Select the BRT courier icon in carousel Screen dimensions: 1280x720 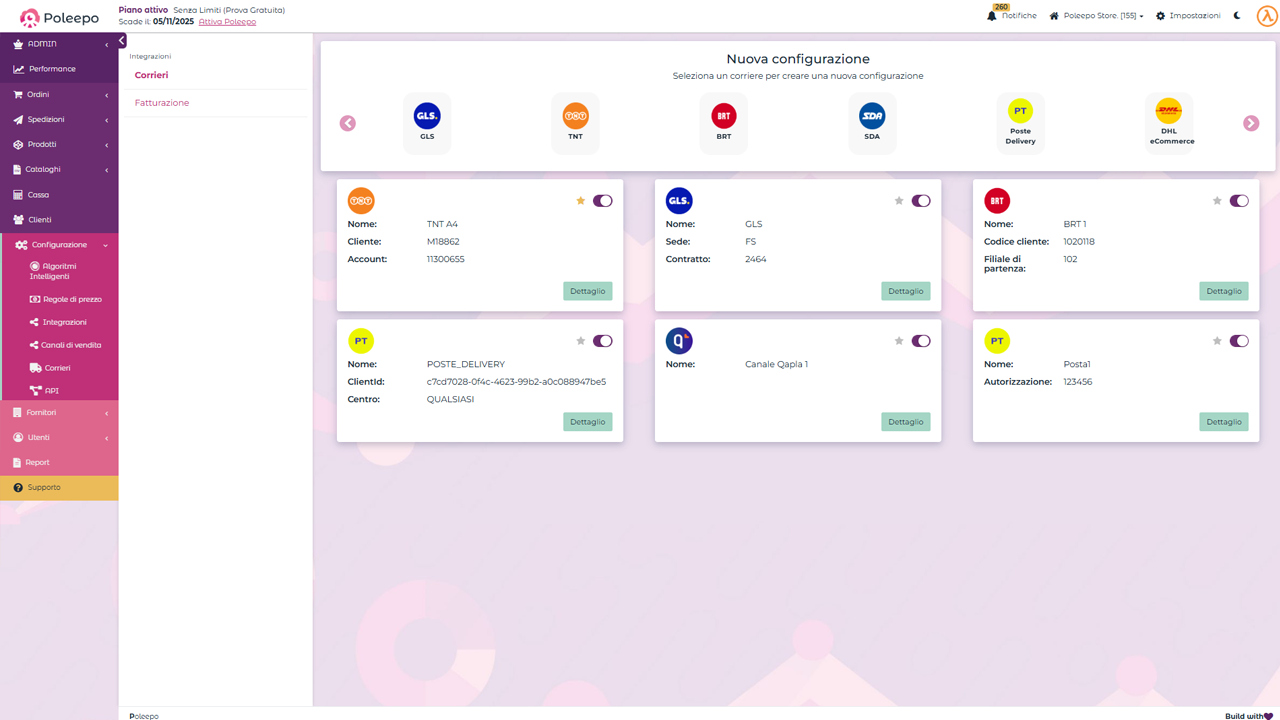point(724,123)
